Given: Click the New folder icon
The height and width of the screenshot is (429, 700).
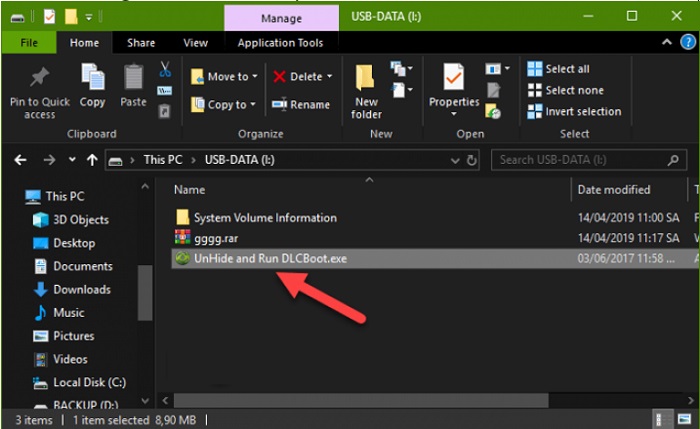Looking at the screenshot, I should tap(365, 77).
